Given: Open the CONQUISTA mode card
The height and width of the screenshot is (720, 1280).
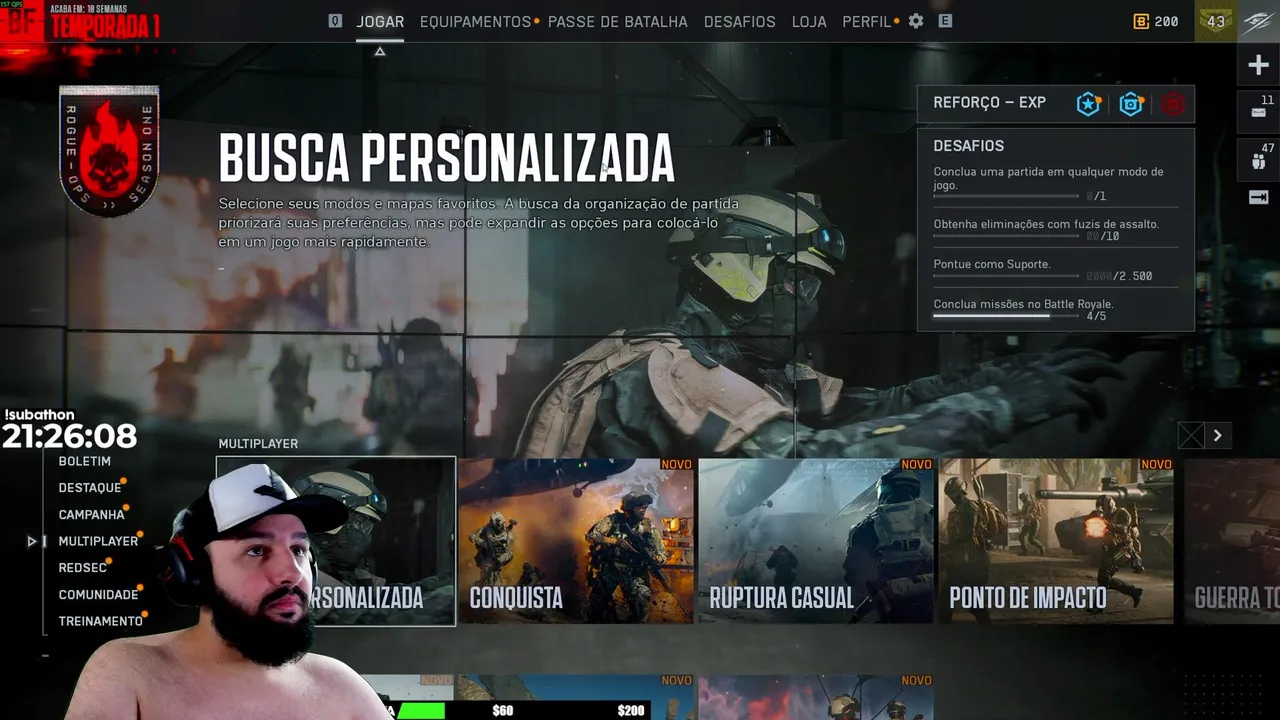Looking at the screenshot, I should coord(576,541).
